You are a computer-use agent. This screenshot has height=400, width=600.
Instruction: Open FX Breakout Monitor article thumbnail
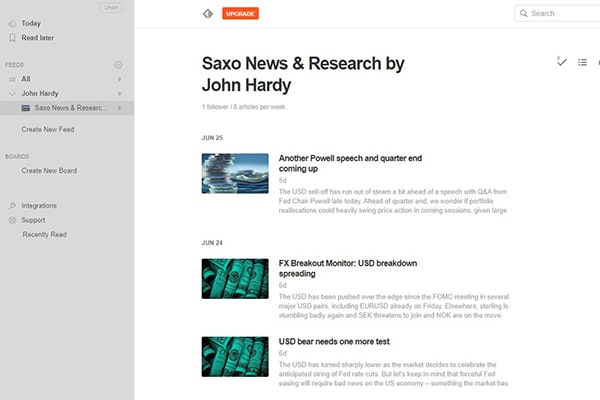point(235,279)
